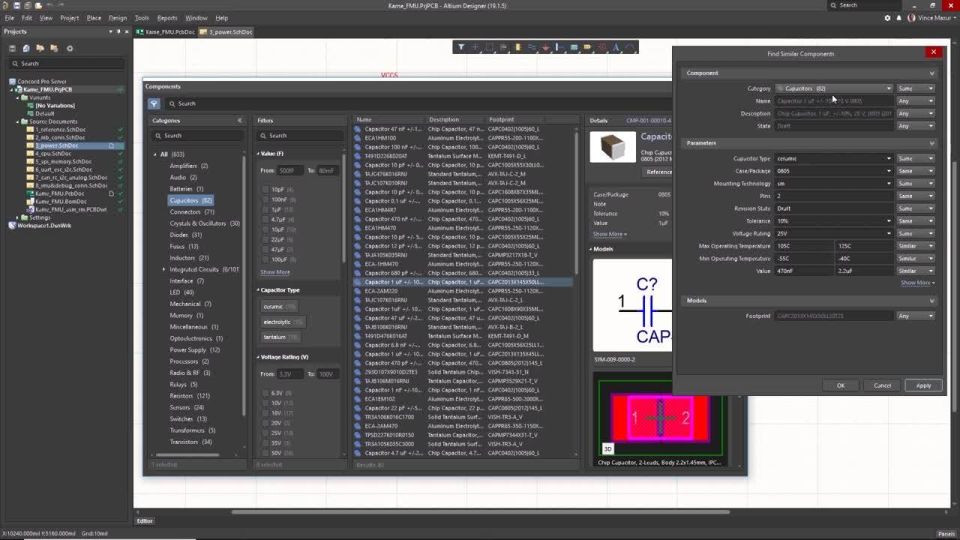
Task: Click Show More in Details pane
Action: pos(609,234)
